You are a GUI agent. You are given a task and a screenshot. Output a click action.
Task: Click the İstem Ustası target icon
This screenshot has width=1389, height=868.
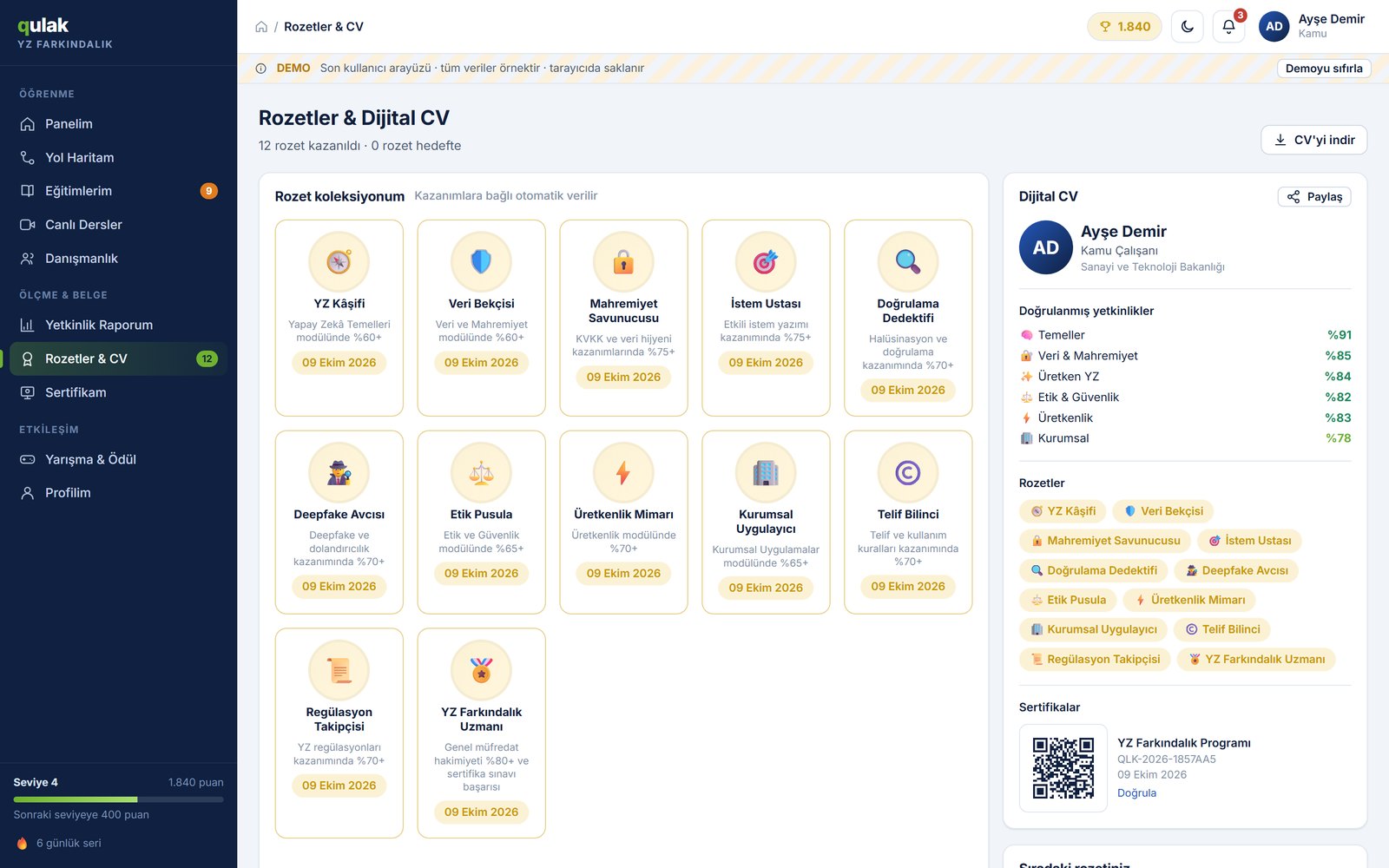(766, 261)
